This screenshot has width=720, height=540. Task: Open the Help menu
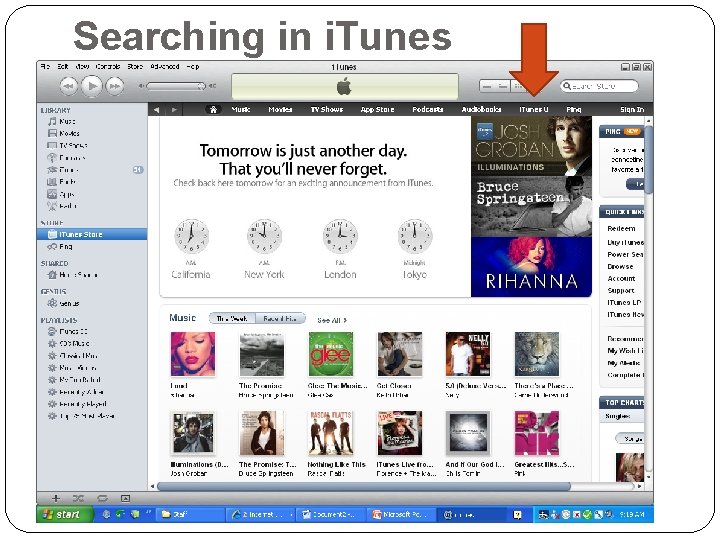click(x=193, y=67)
